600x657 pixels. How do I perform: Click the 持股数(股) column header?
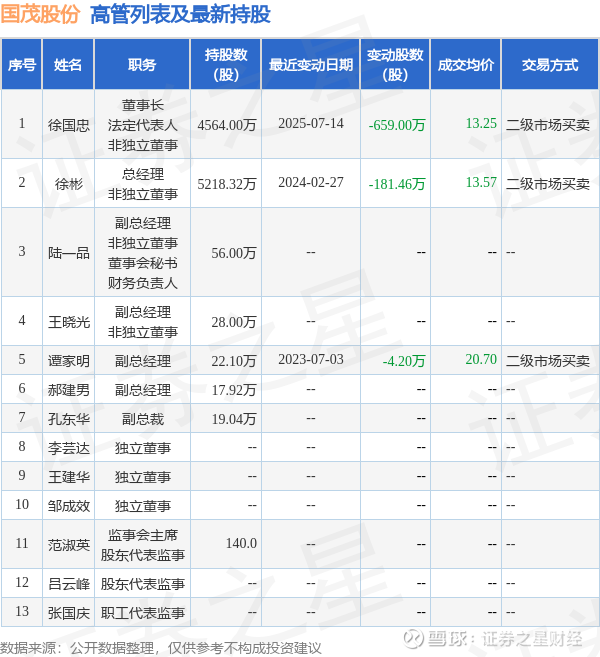[x=226, y=65]
